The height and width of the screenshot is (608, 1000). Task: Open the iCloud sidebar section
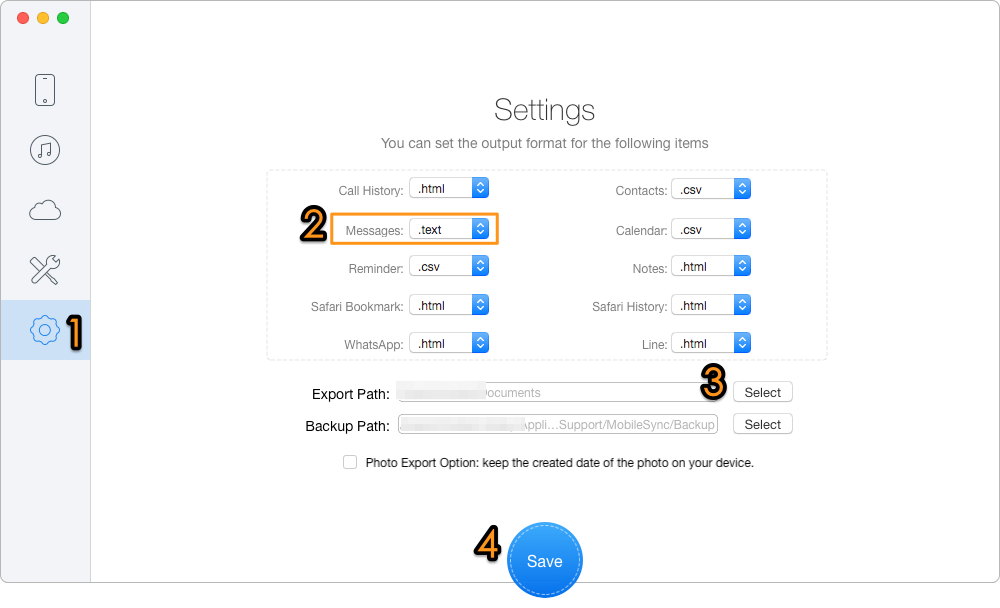point(45,210)
